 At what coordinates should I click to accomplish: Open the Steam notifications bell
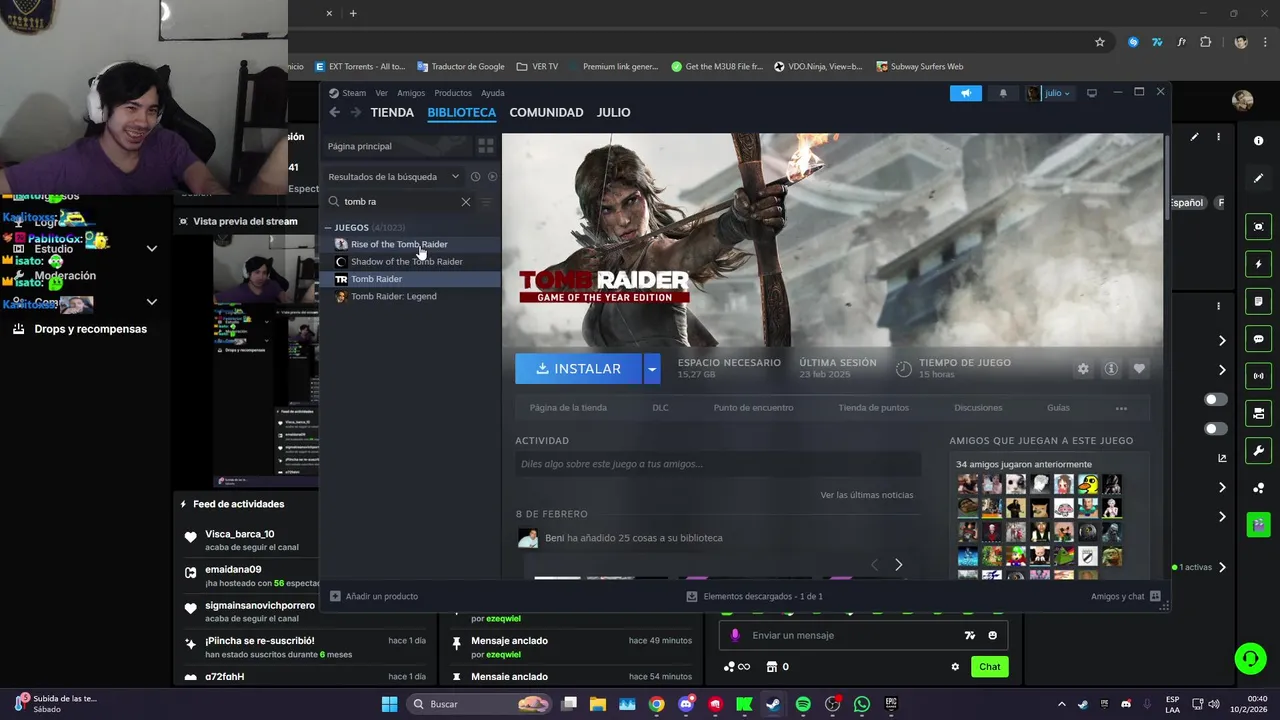(x=1003, y=93)
